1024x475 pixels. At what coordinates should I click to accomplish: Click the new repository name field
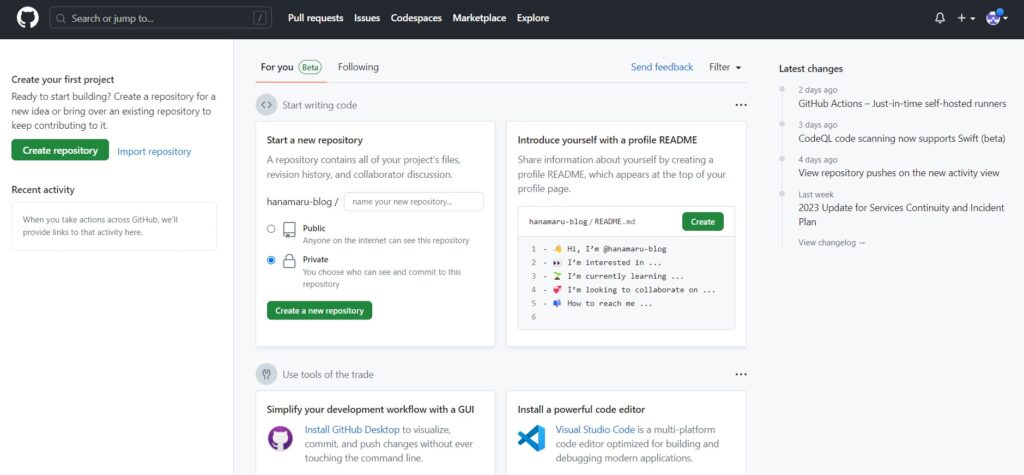(x=413, y=201)
